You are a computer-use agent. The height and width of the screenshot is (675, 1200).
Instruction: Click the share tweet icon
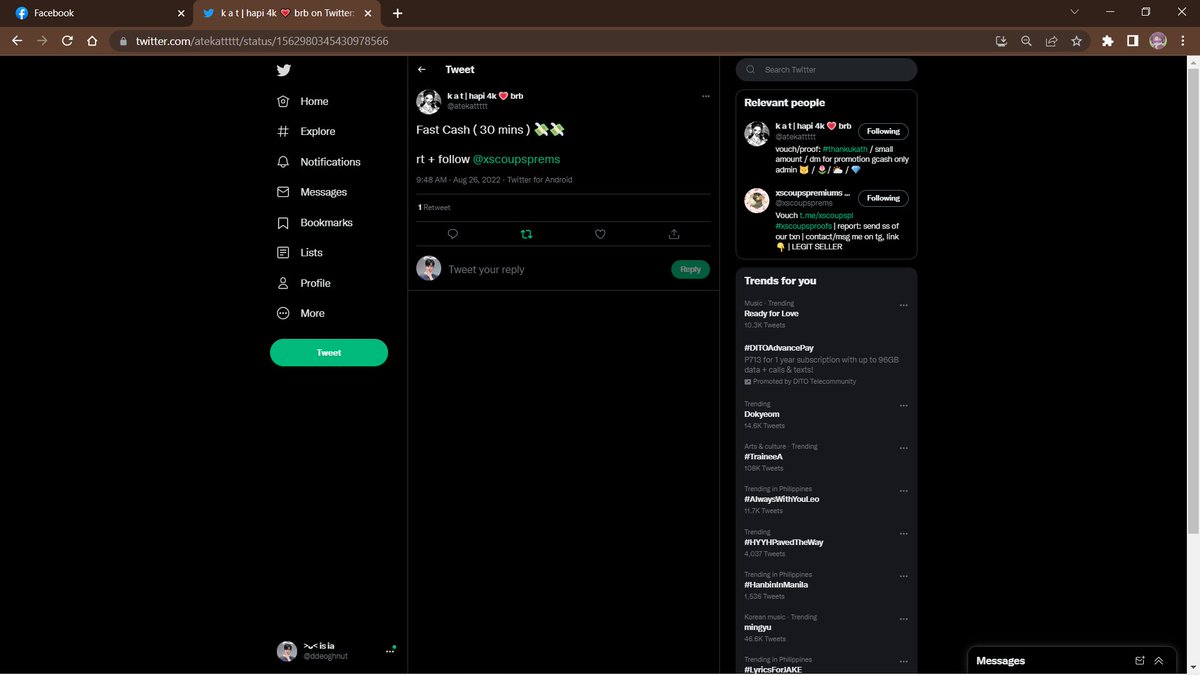(674, 234)
